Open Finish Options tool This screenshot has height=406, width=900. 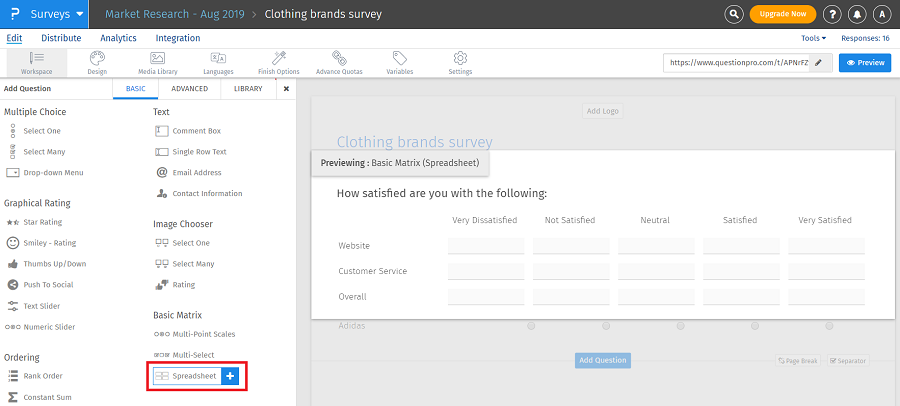click(x=278, y=62)
